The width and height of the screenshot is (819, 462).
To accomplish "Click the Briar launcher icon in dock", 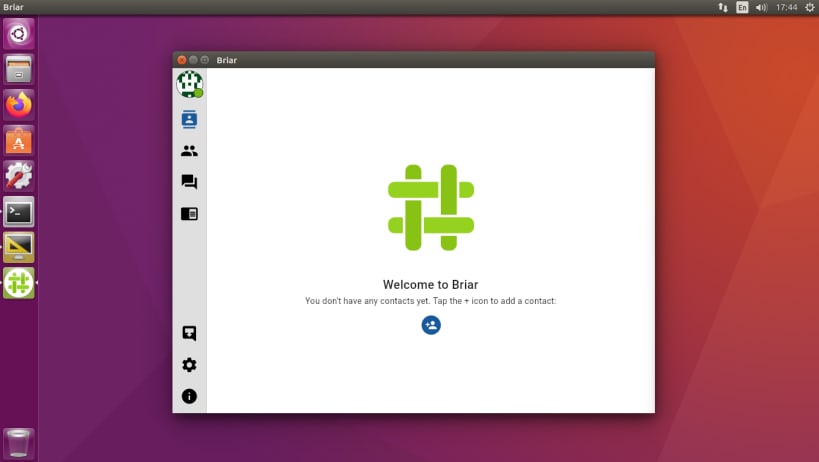I will [19, 283].
